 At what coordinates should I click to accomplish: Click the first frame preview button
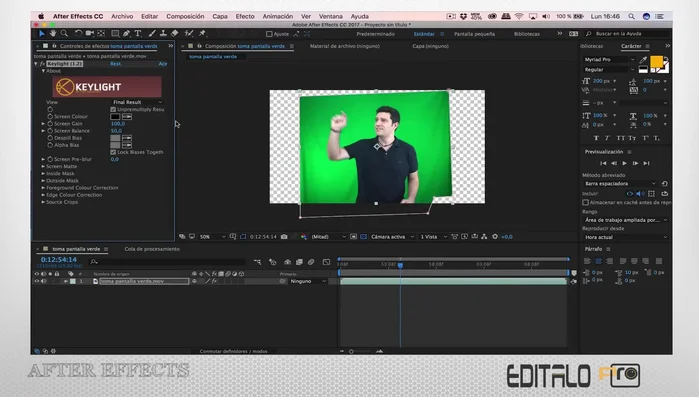tap(603, 164)
